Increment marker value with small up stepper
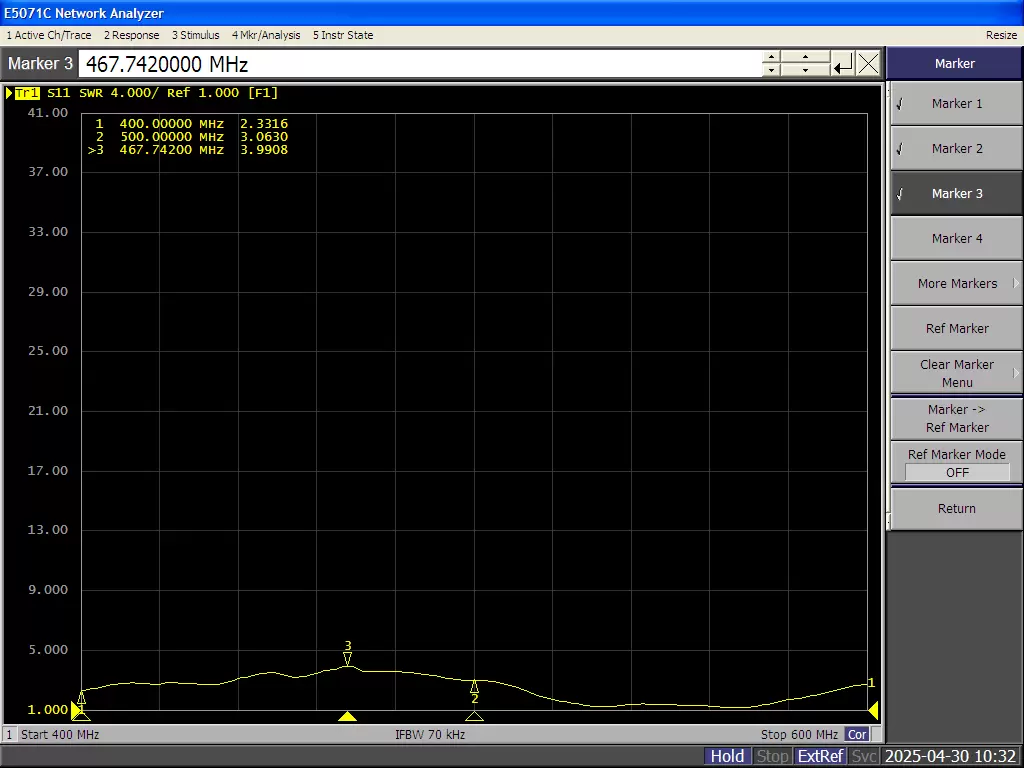1024x768 pixels. [x=770, y=58]
